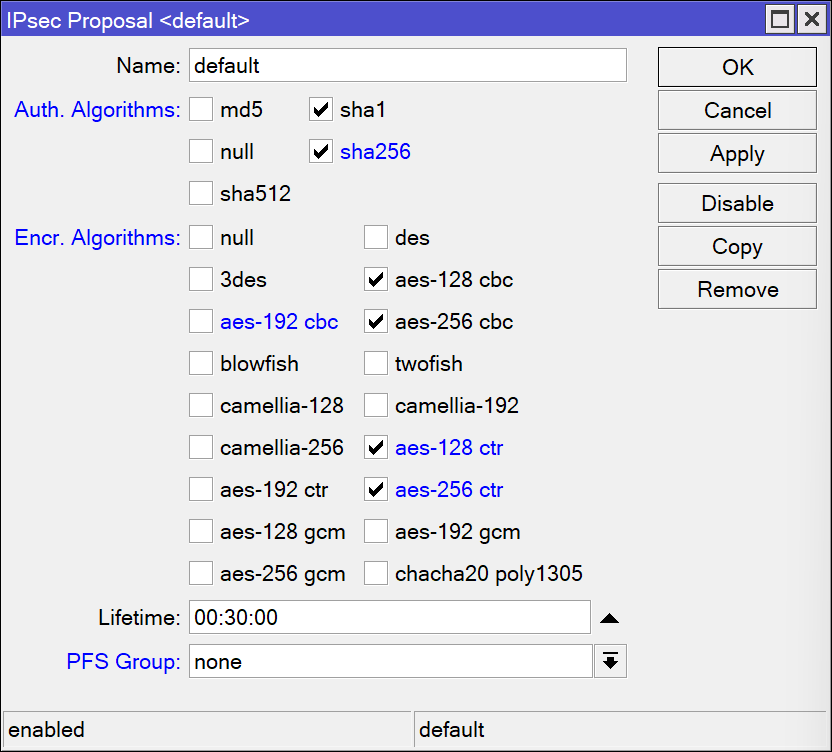The image size is (832, 752).
Task: Maximize the IPsec Proposal window
Action: [779, 20]
